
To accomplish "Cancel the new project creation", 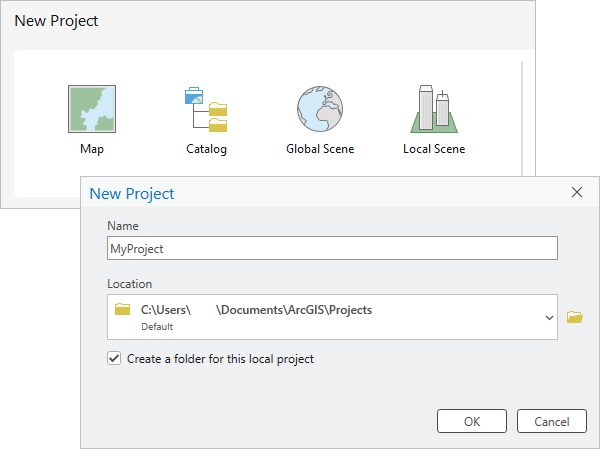I will coord(550,421).
